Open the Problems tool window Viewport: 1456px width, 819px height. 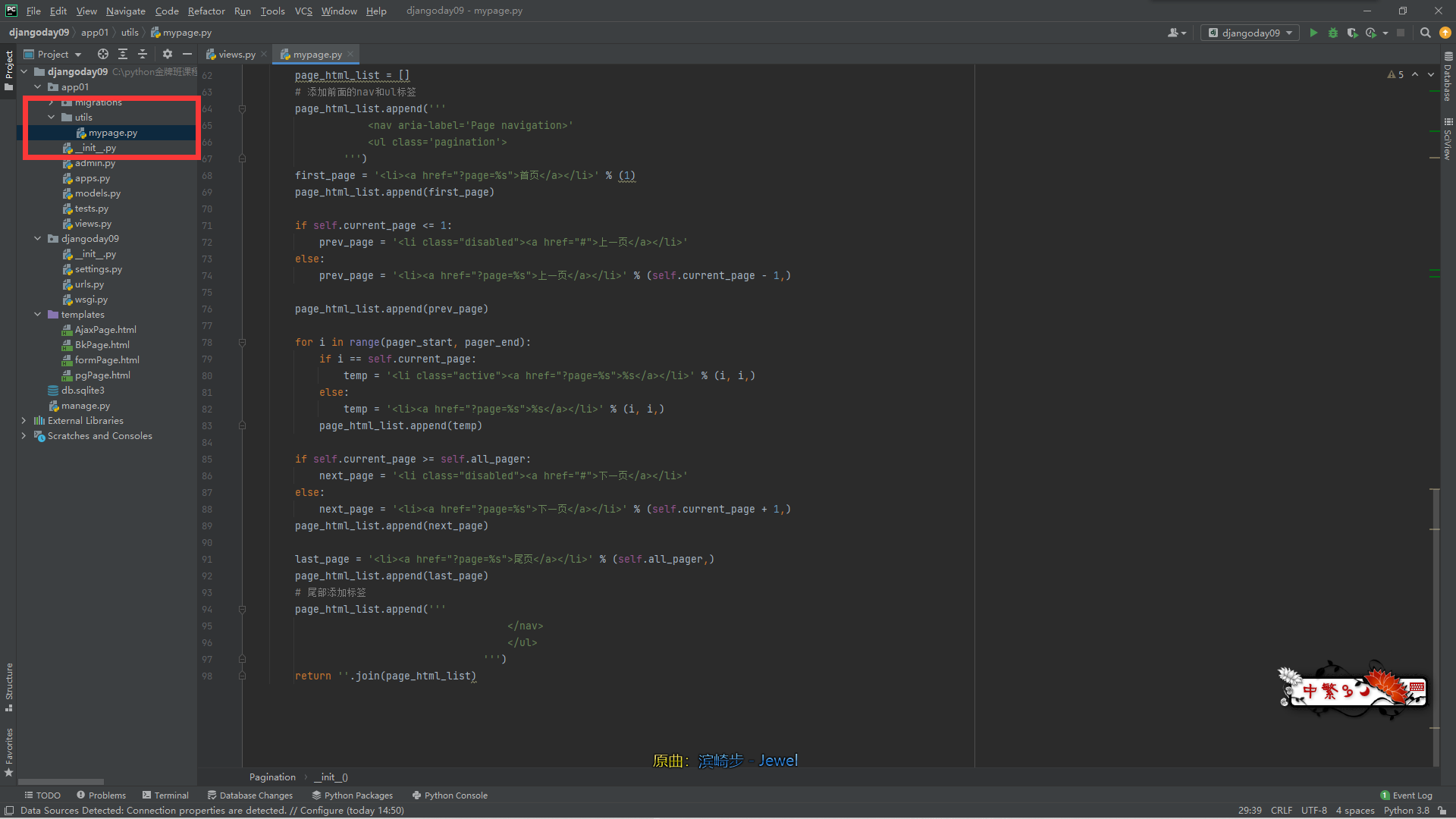[x=101, y=795]
